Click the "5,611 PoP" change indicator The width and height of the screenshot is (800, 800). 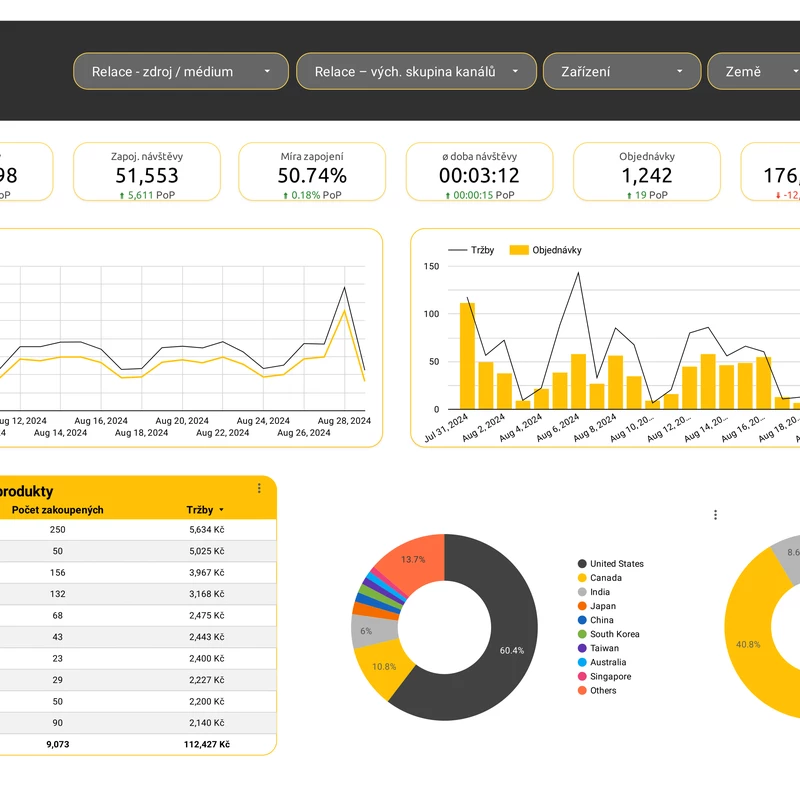pyautogui.click(x=147, y=195)
